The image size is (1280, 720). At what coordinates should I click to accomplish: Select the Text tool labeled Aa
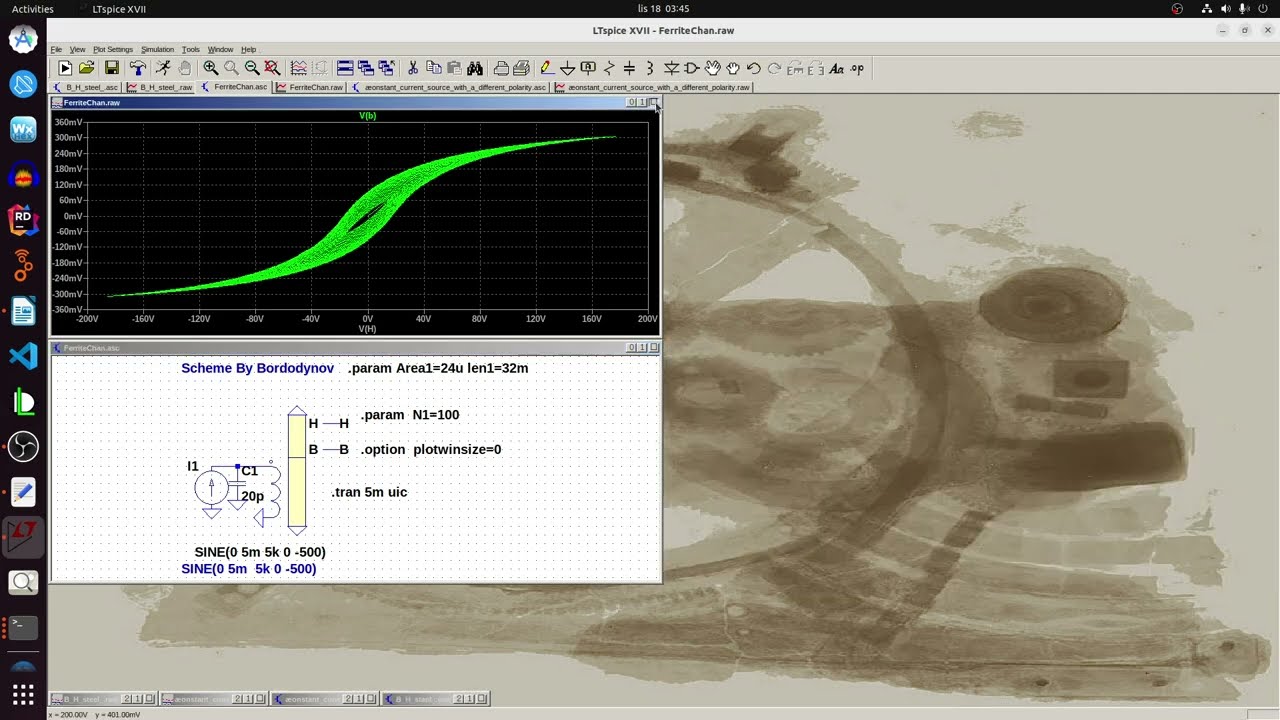(837, 68)
